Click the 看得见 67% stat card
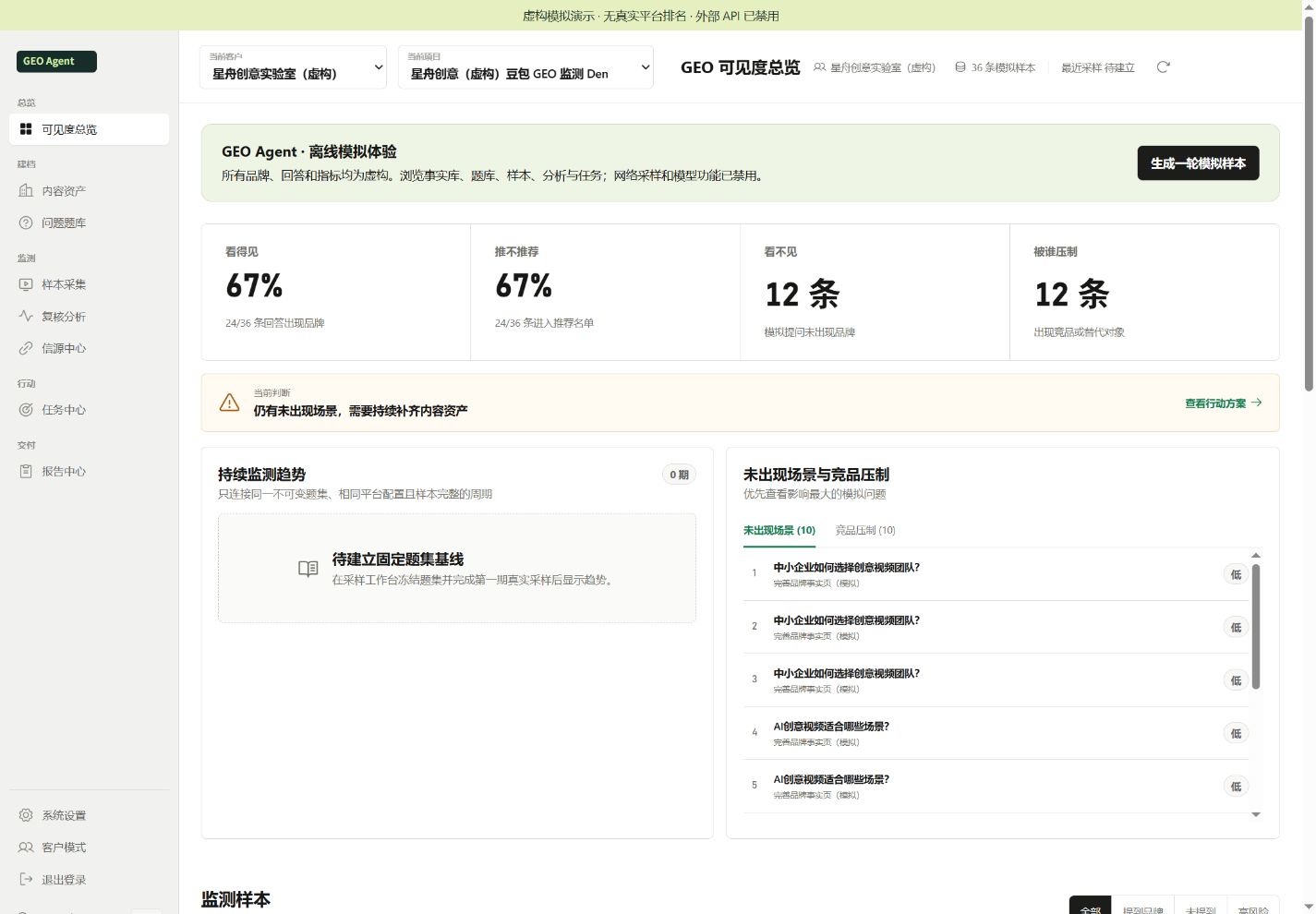 point(336,292)
